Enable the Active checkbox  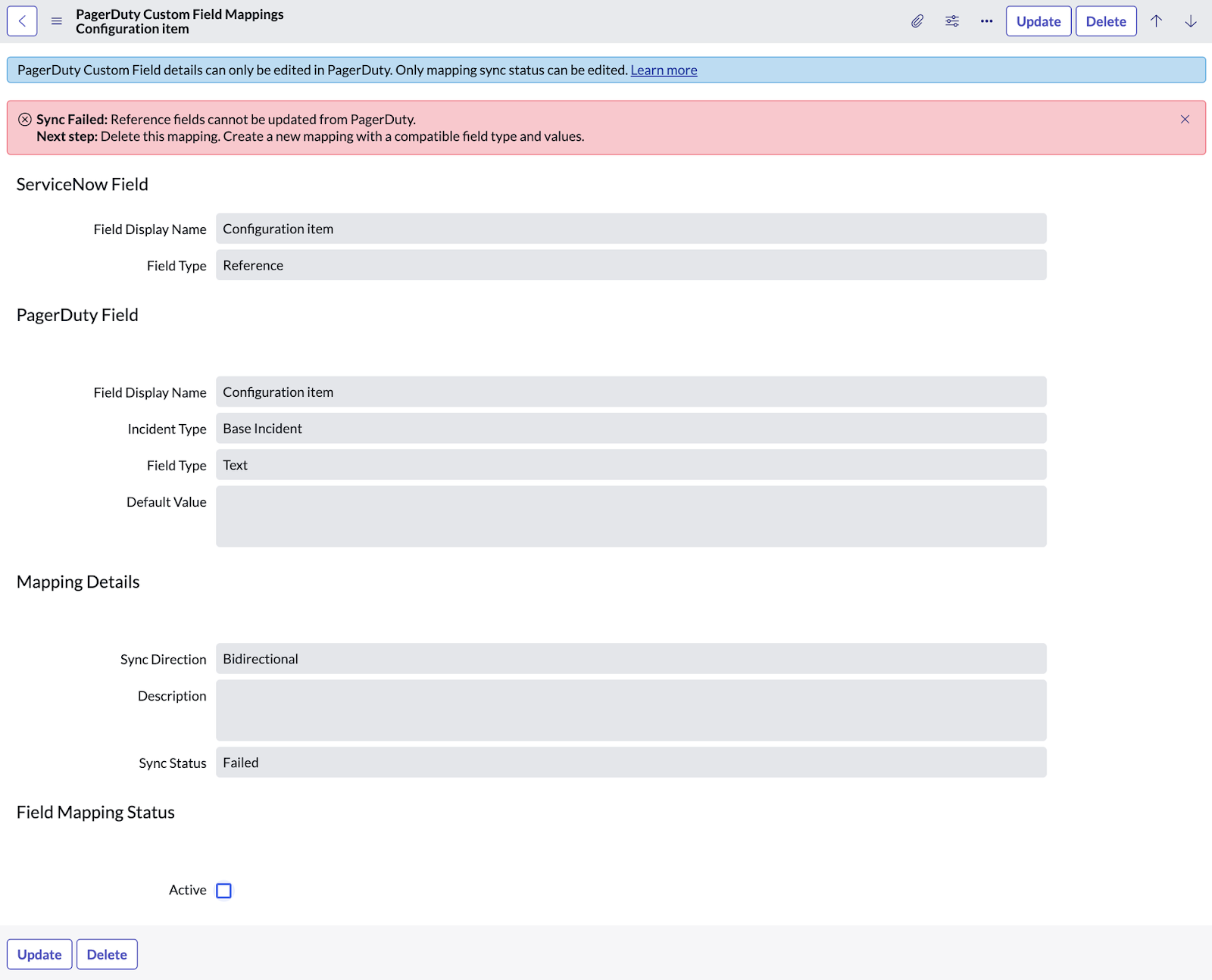(x=223, y=891)
